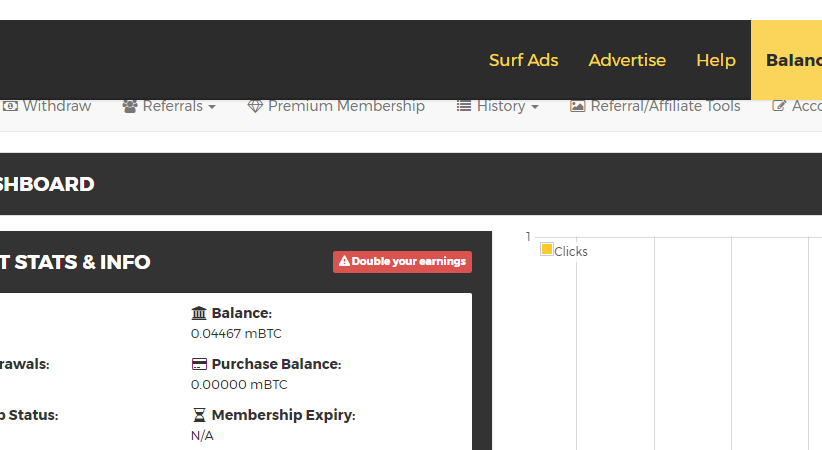Click the credit card icon beside Purchase Balance
Image resolution: width=822 pixels, height=450 pixels.
click(x=199, y=364)
